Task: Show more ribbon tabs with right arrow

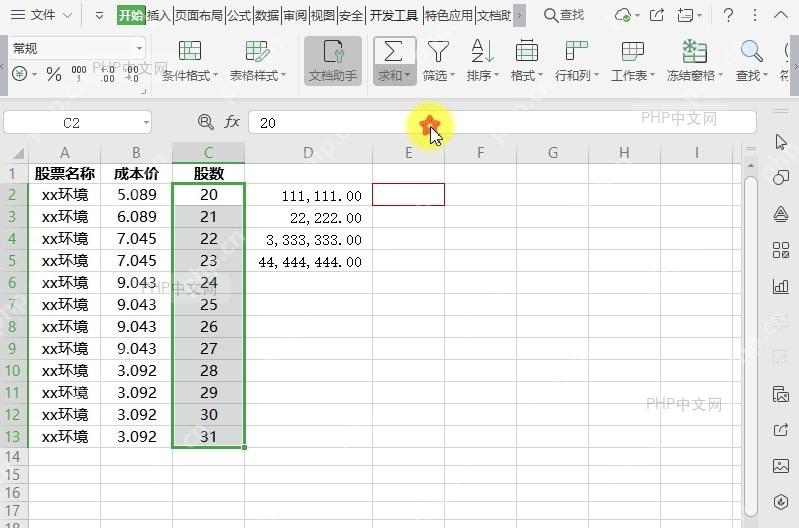Action: (519, 15)
